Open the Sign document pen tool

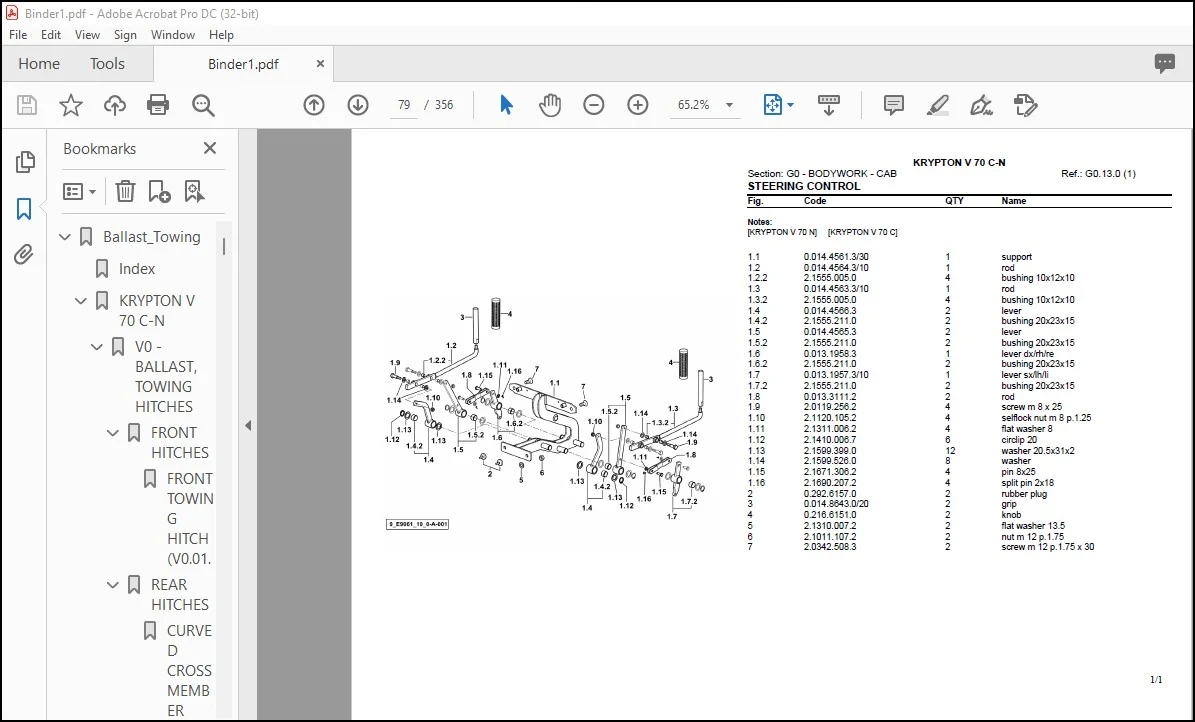coord(981,105)
